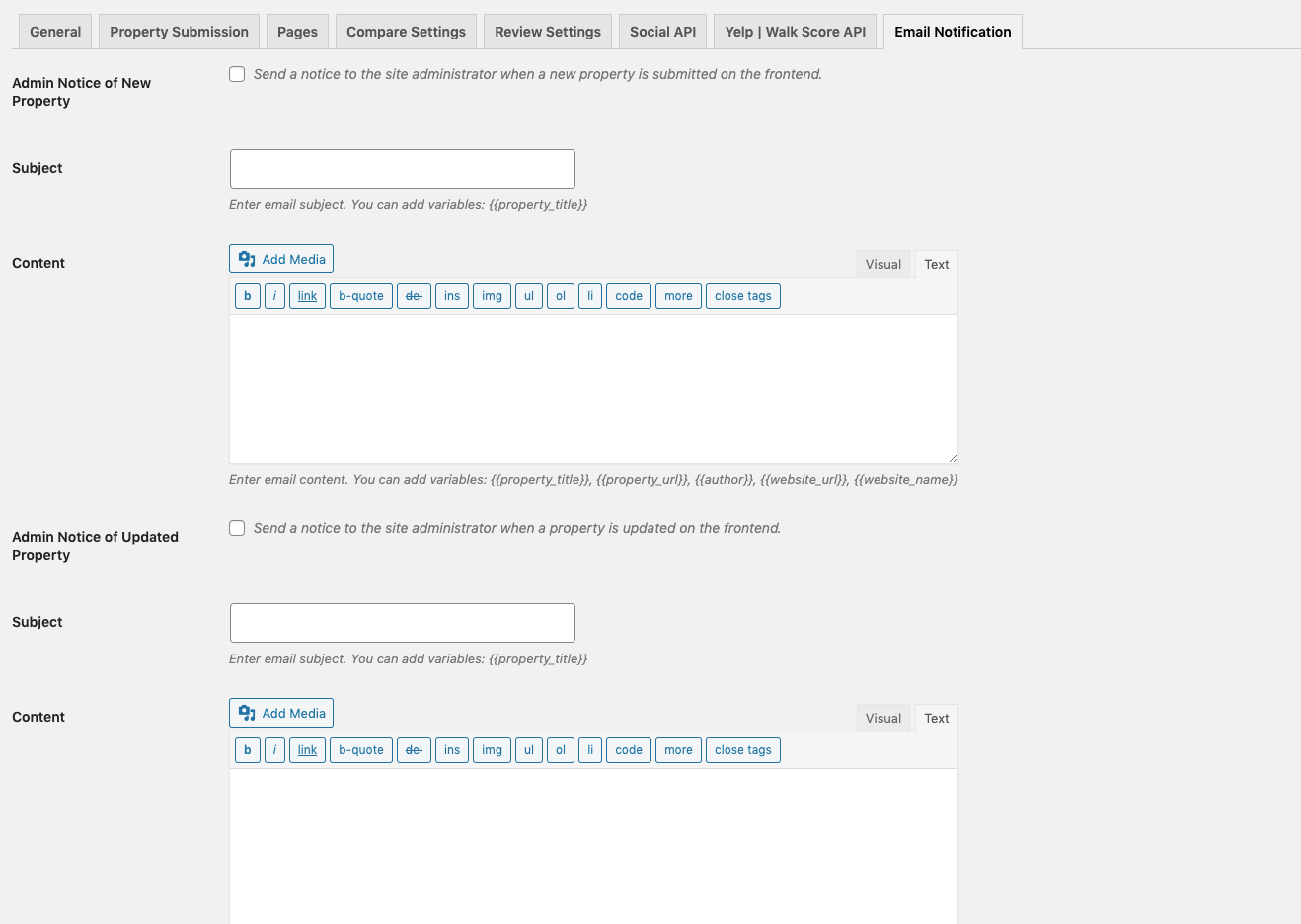Click 'close tags' button in the first editor
Image resolution: width=1301 pixels, height=924 pixels.
click(x=742, y=296)
